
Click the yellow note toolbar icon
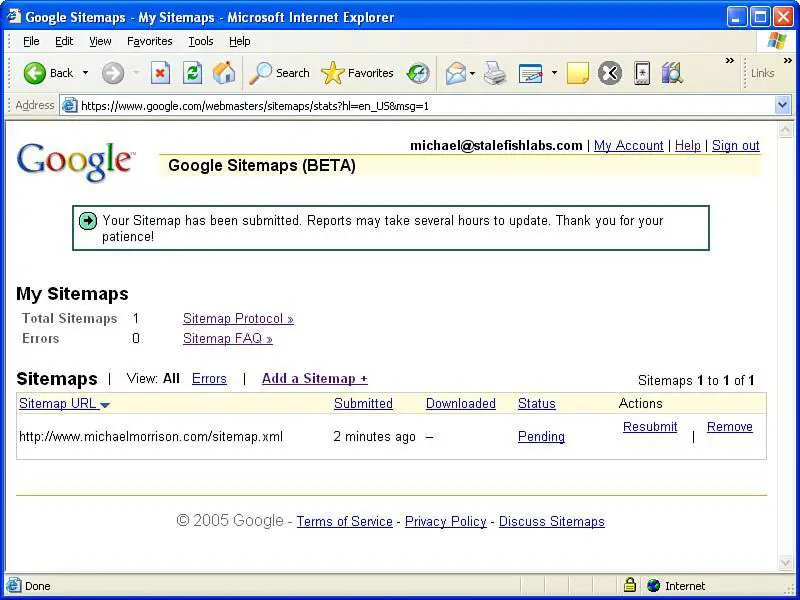(x=578, y=73)
